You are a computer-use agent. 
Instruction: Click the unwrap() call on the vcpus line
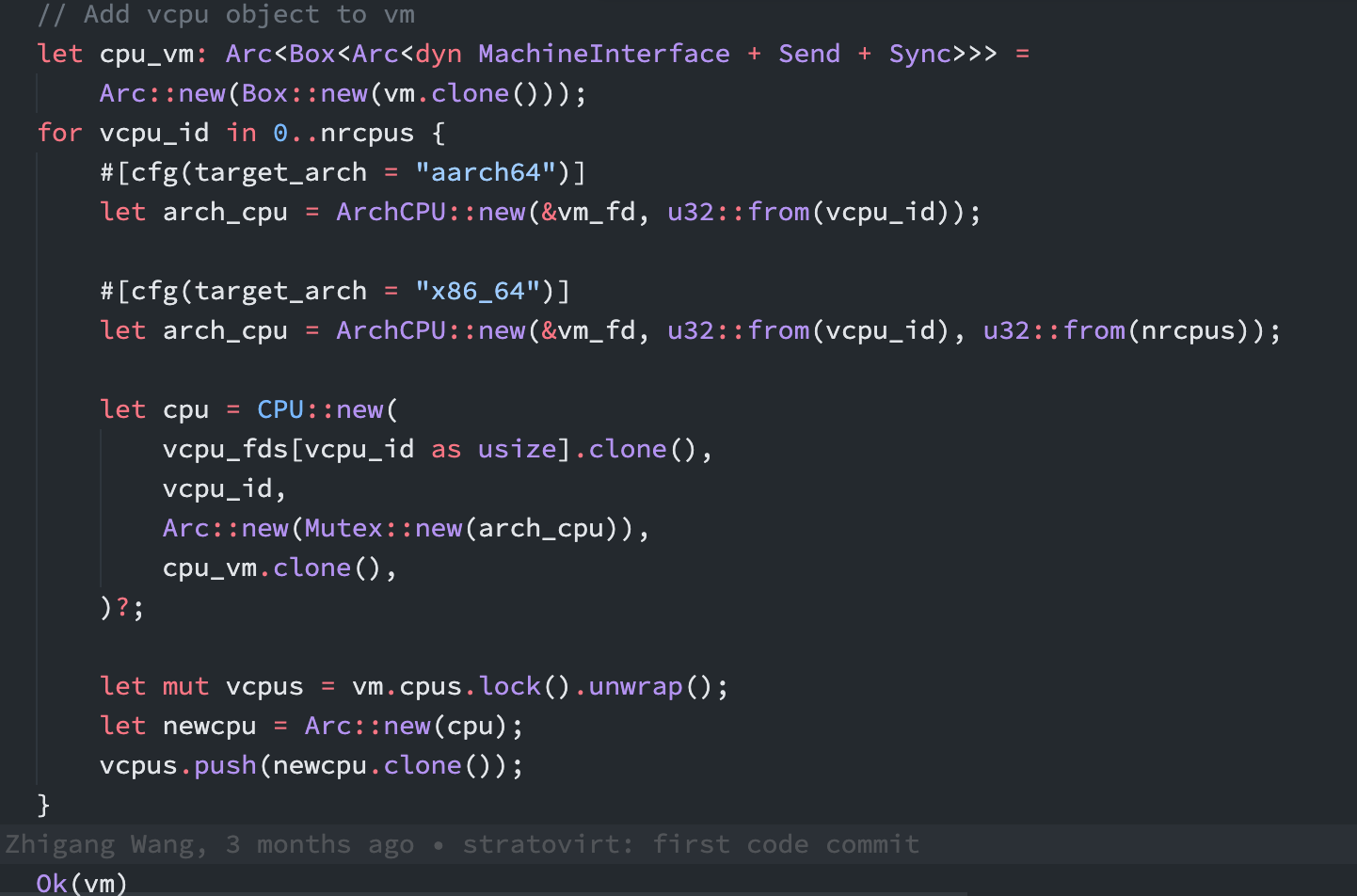651,686
